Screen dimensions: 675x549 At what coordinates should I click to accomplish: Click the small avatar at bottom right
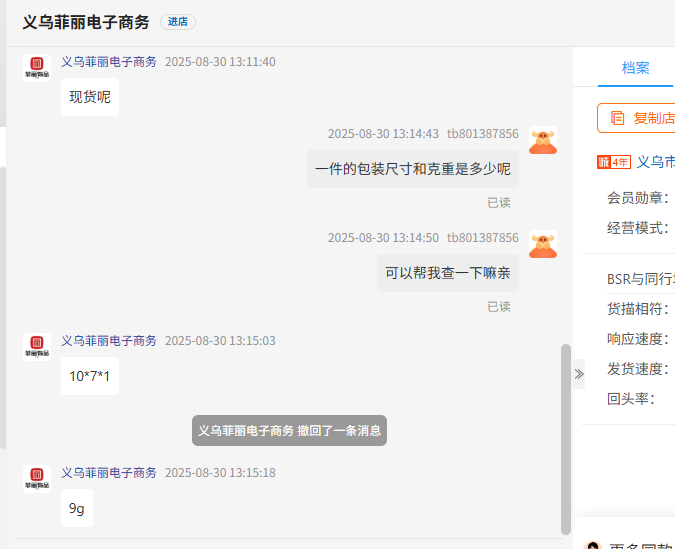[x=593, y=545]
